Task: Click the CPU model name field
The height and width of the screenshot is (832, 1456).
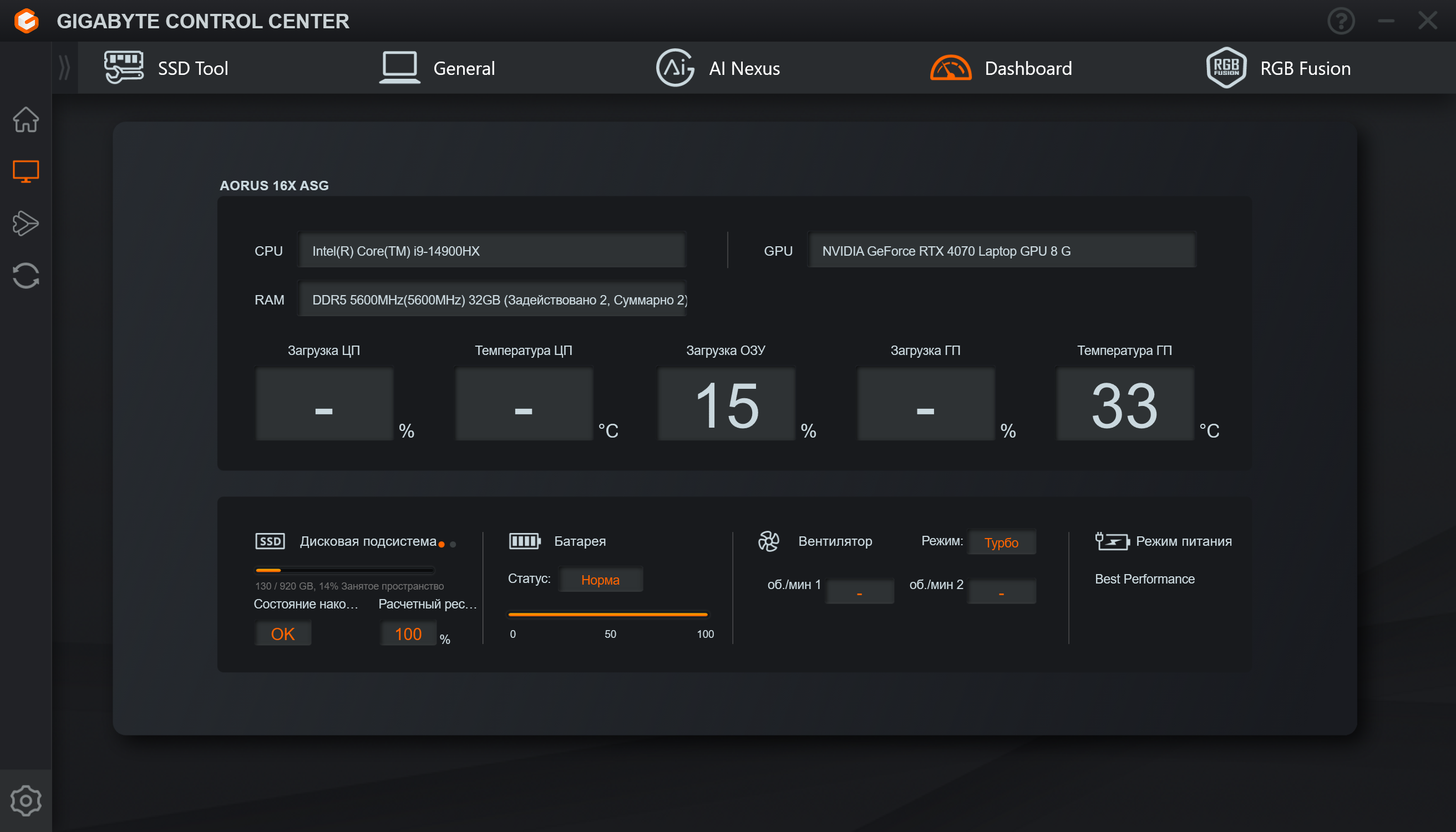Action: [x=491, y=251]
